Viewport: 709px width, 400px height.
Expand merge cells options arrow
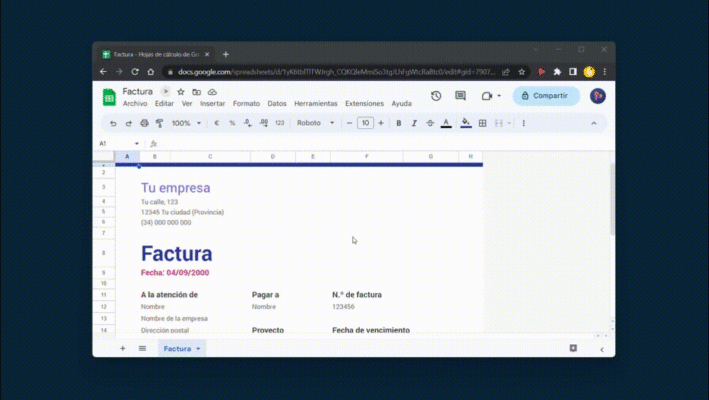[509, 123]
